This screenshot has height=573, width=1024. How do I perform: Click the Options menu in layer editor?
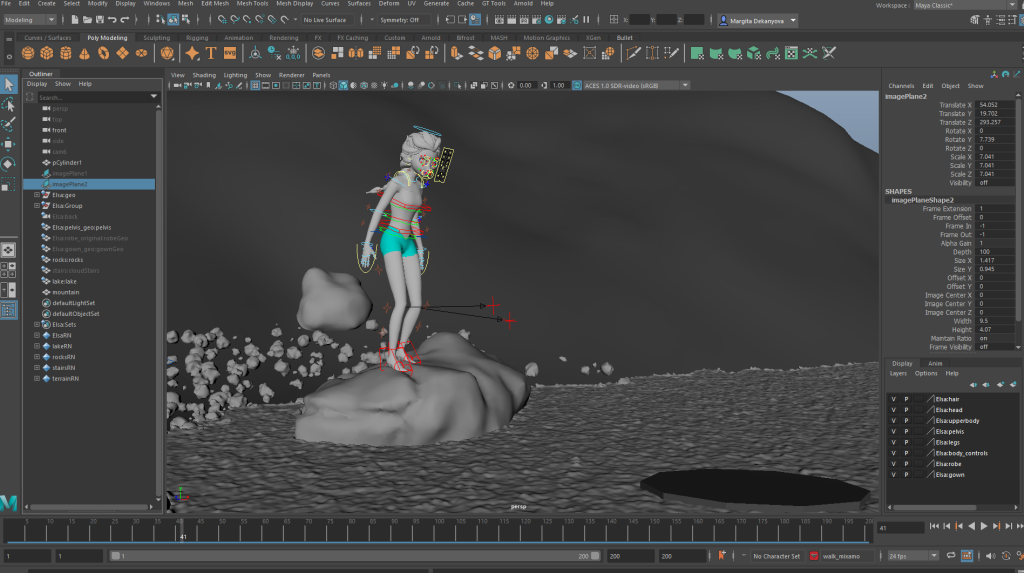click(x=926, y=374)
